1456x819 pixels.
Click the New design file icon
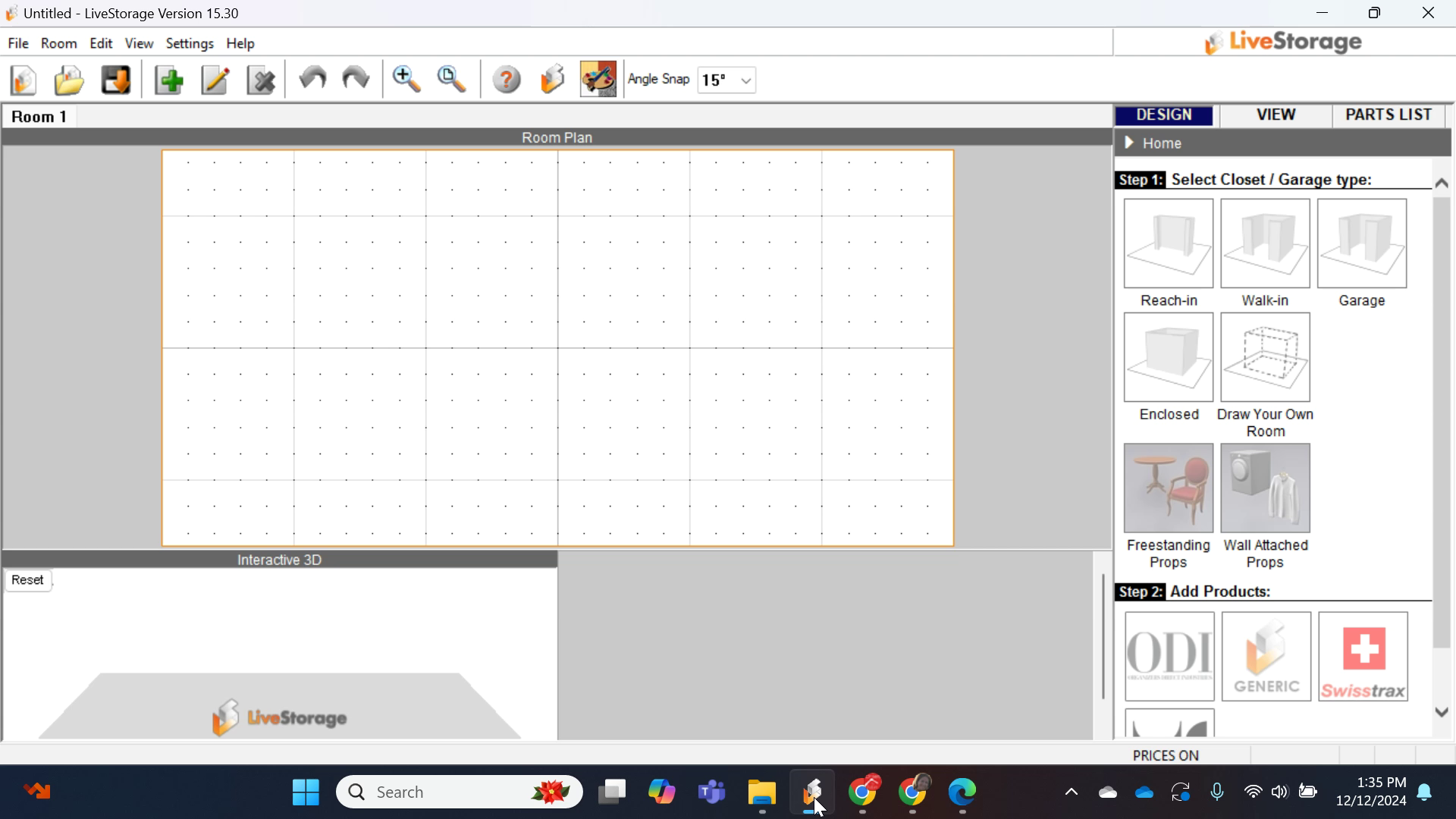point(24,80)
